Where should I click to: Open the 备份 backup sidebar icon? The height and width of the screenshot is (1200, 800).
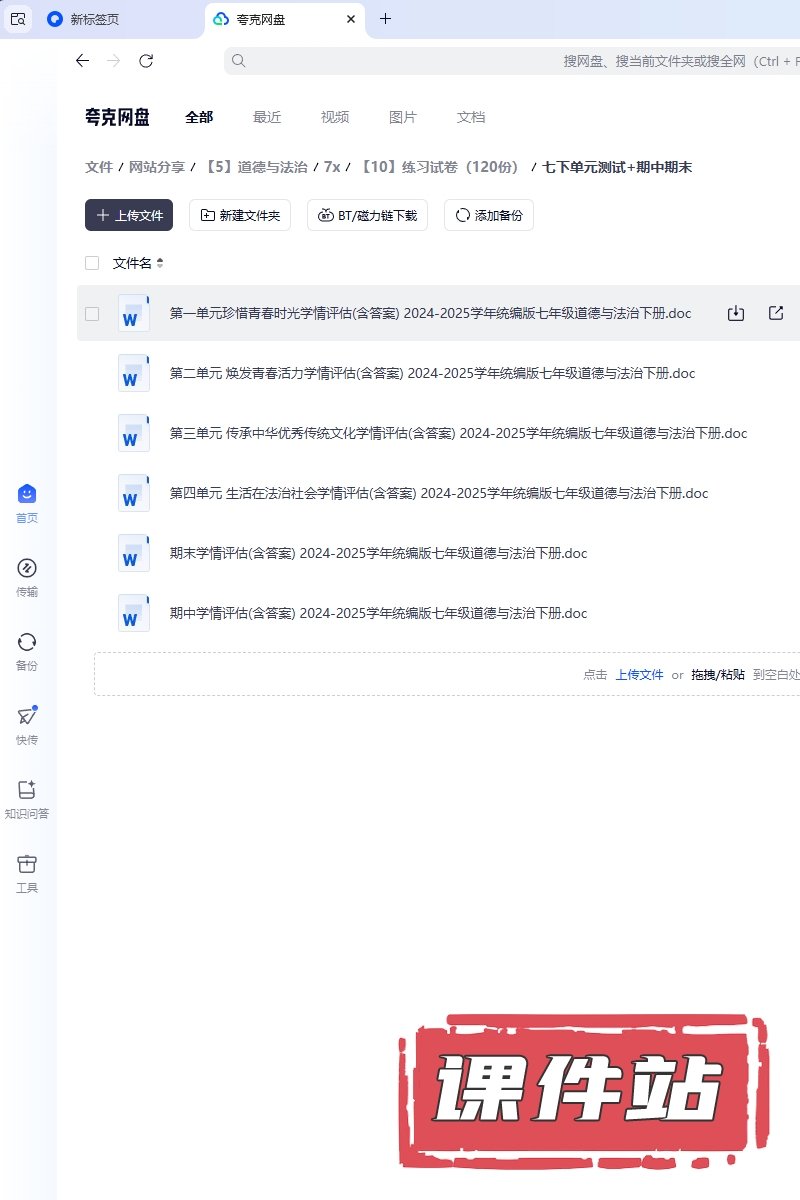click(x=27, y=643)
